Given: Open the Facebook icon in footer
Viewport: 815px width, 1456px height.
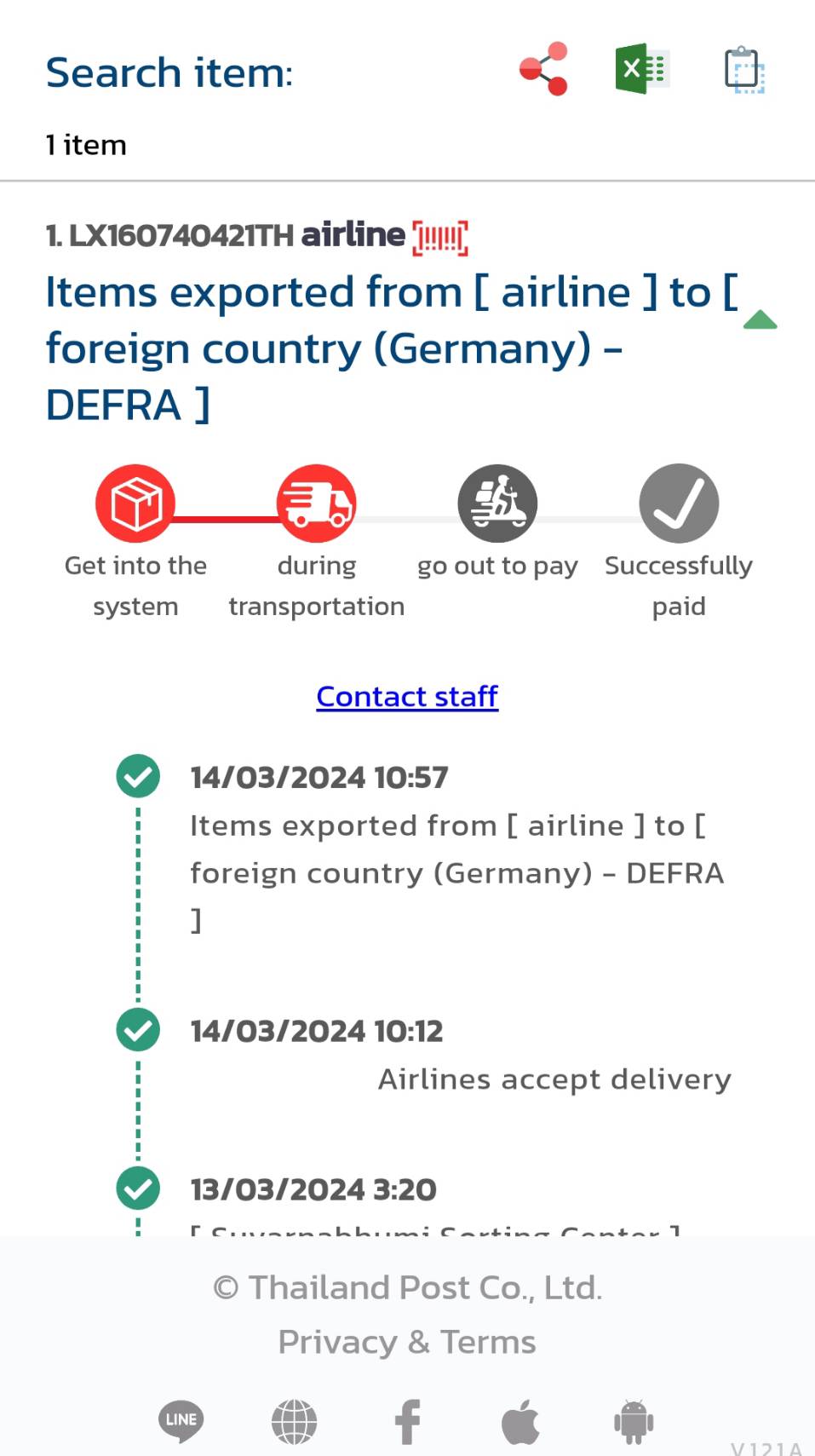Looking at the screenshot, I should coord(407,1422).
